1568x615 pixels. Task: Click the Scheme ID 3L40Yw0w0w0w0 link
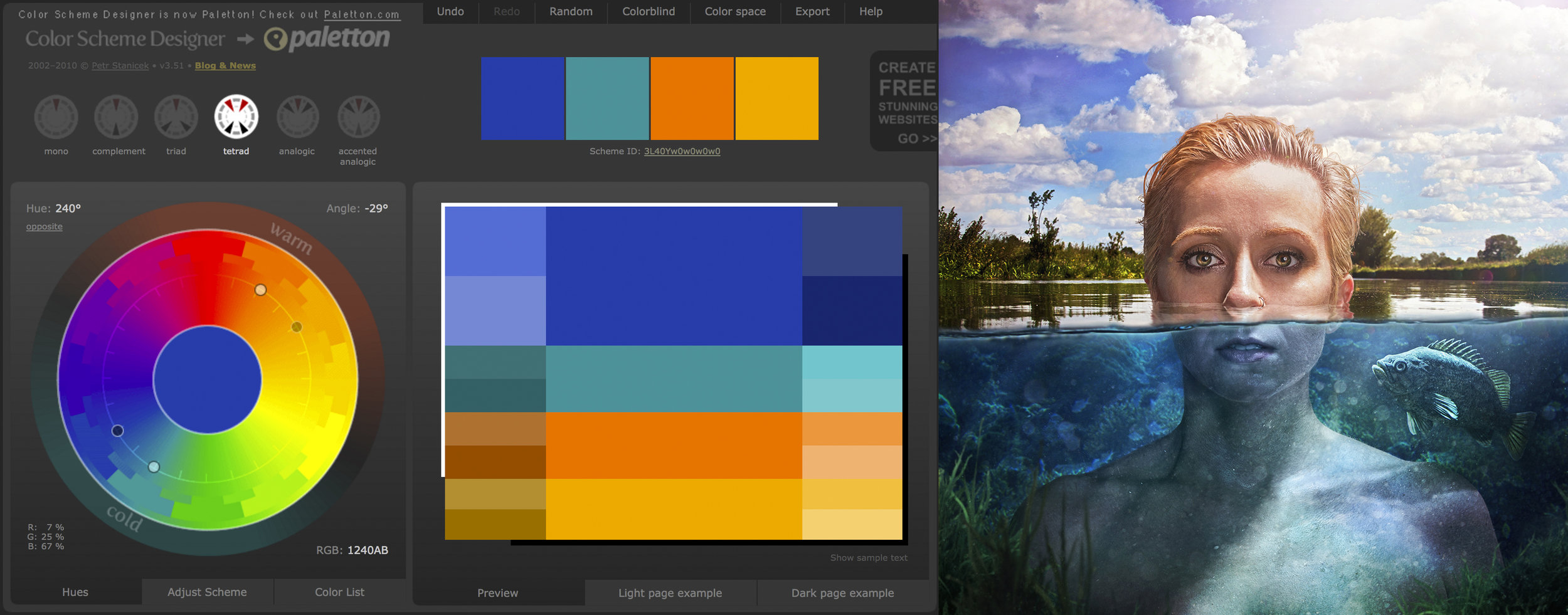point(682,151)
